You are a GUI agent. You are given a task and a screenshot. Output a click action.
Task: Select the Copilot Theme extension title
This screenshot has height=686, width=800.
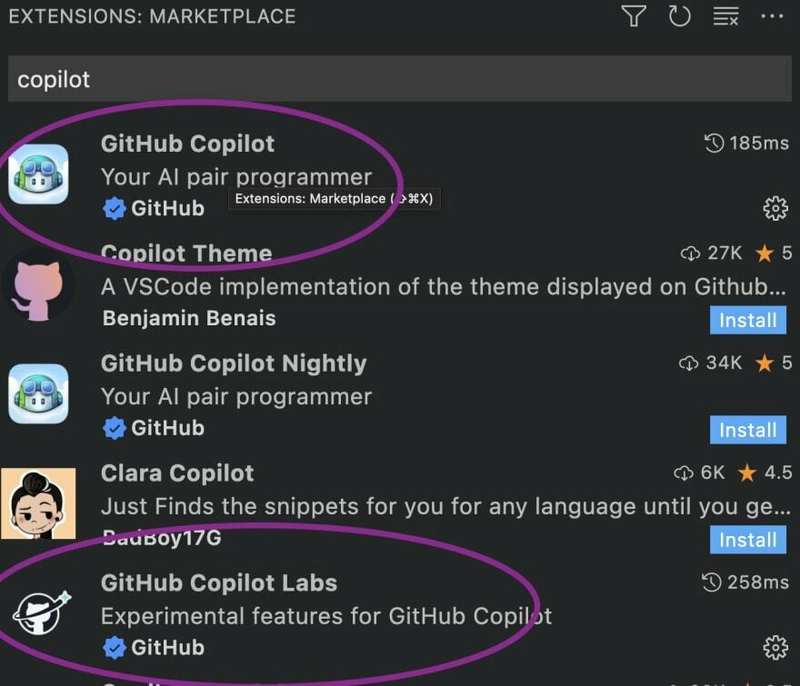tap(186, 254)
